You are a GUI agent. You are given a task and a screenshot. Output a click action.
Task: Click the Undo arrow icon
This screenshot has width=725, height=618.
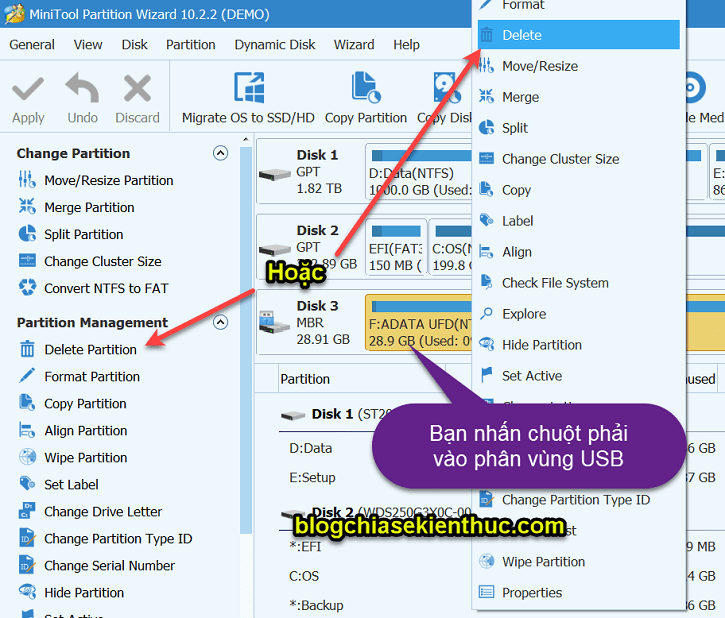[x=82, y=88]
